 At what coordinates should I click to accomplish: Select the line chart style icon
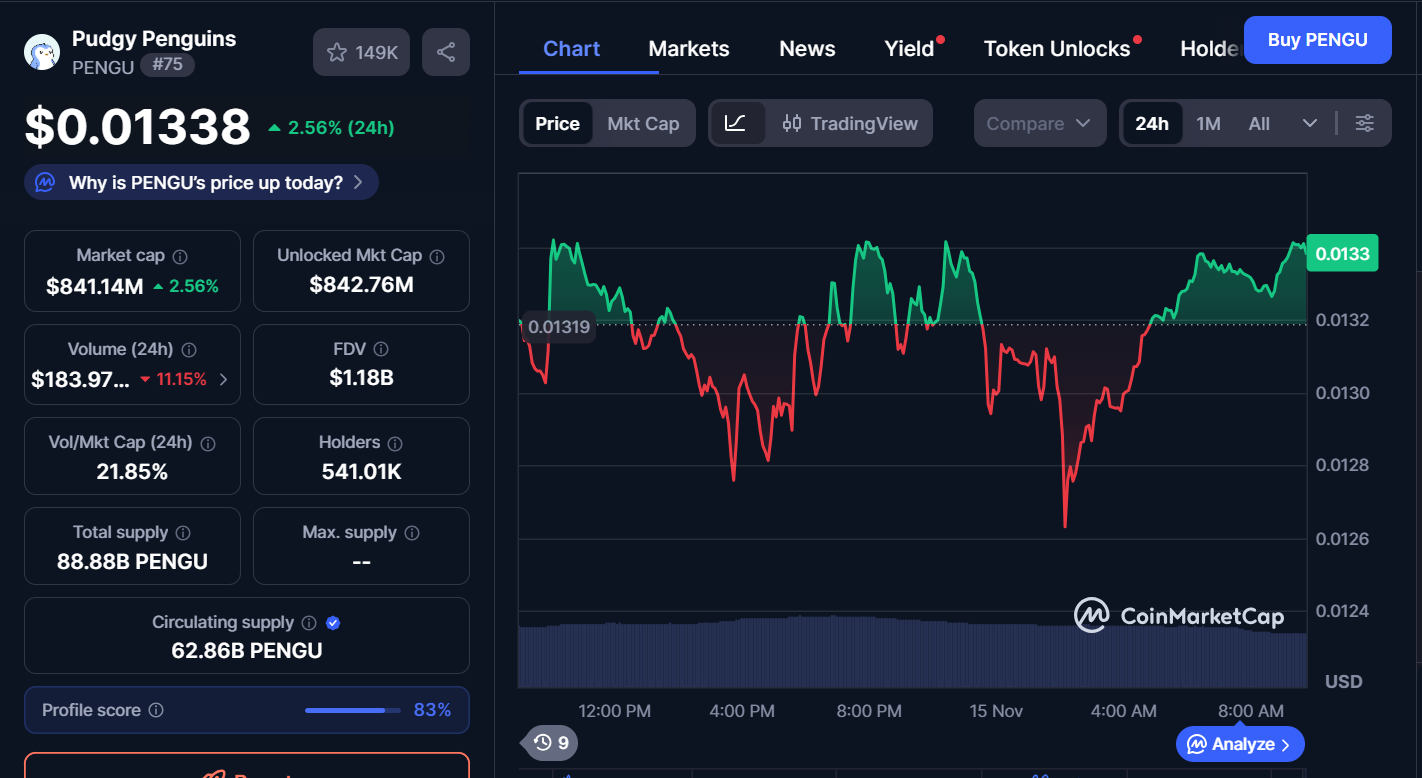pyautogui.click(x=737, y=122)
